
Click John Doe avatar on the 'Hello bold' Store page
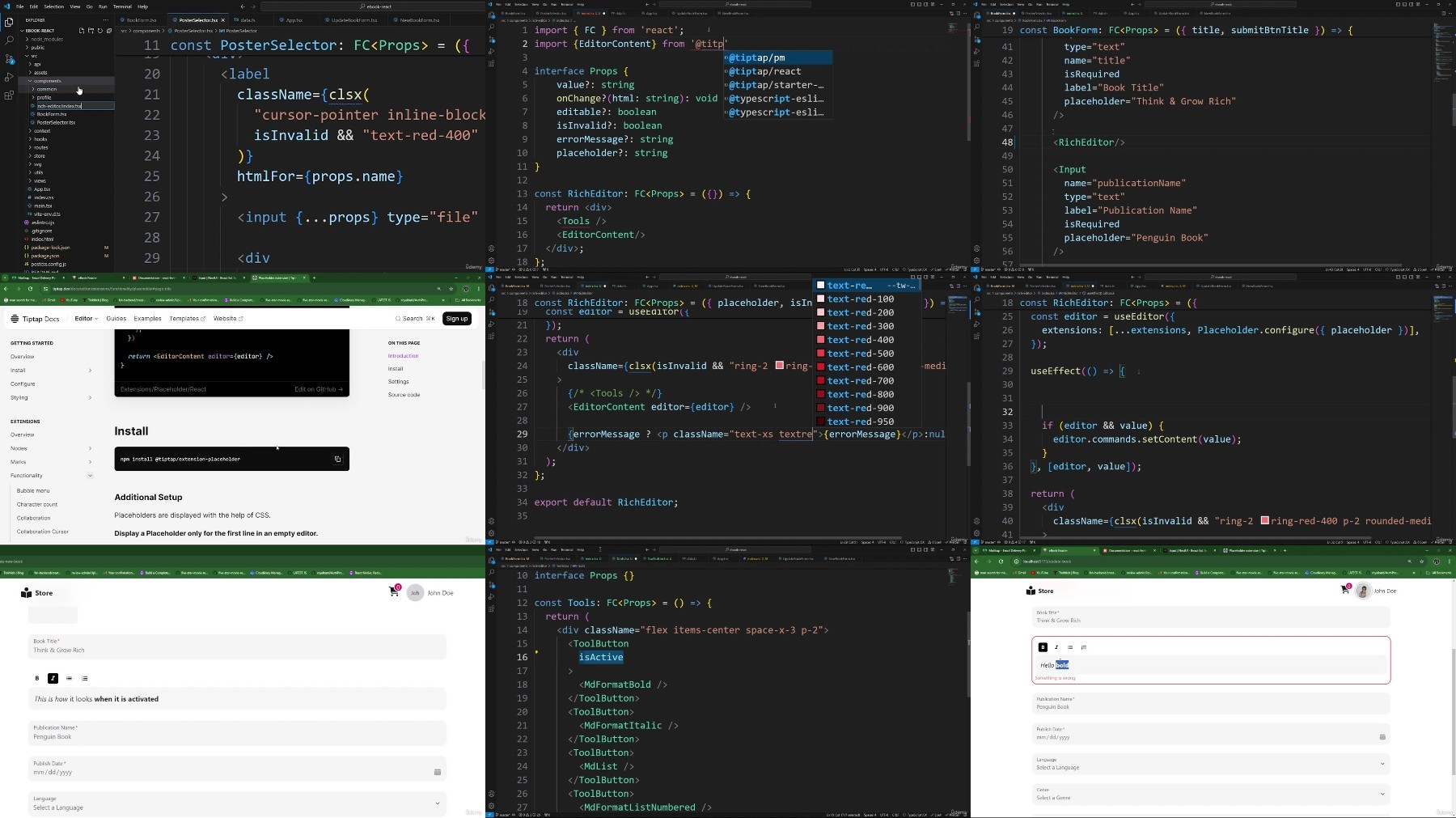pyautogui.click(x=1363, y=591)
